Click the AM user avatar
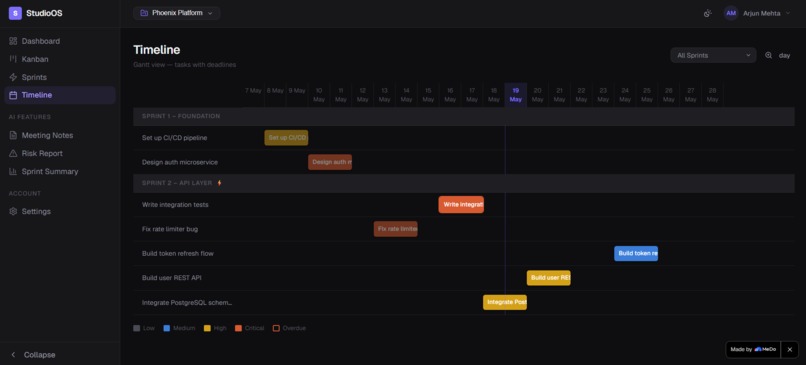 731,13
